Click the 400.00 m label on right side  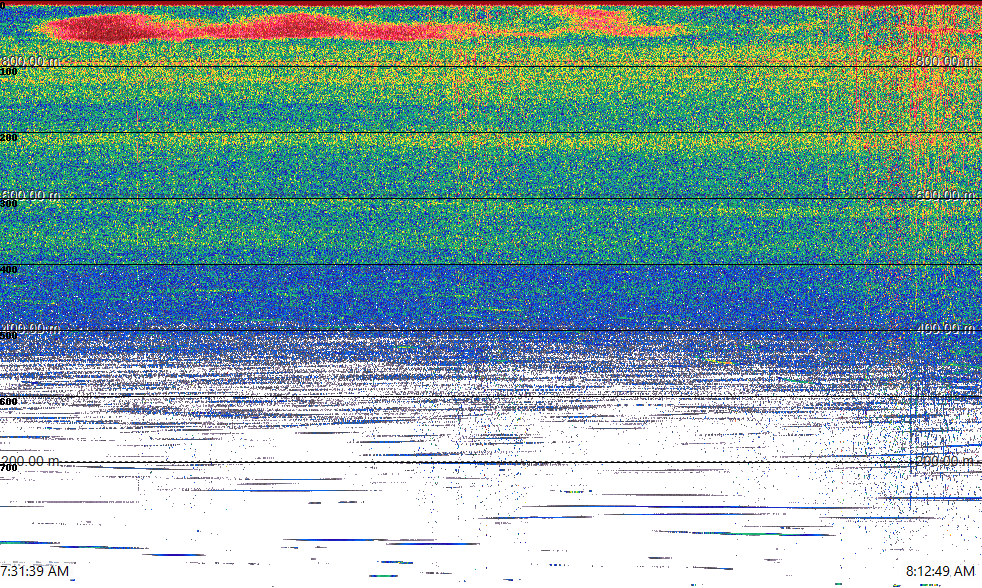click(944, 328)
